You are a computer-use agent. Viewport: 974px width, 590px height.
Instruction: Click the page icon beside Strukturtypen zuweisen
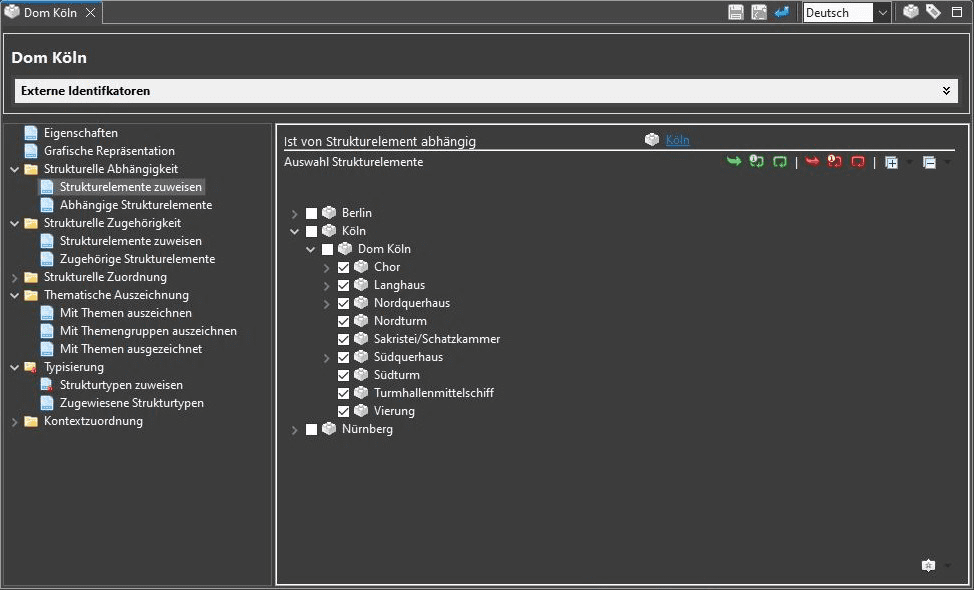(47, 385)
